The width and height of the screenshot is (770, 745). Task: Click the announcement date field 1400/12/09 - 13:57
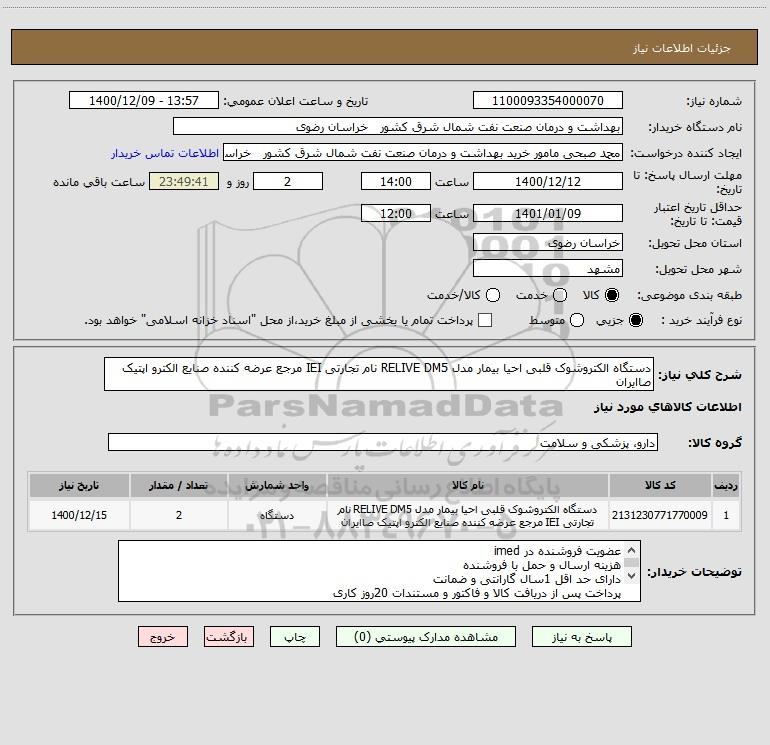[144, 101]
